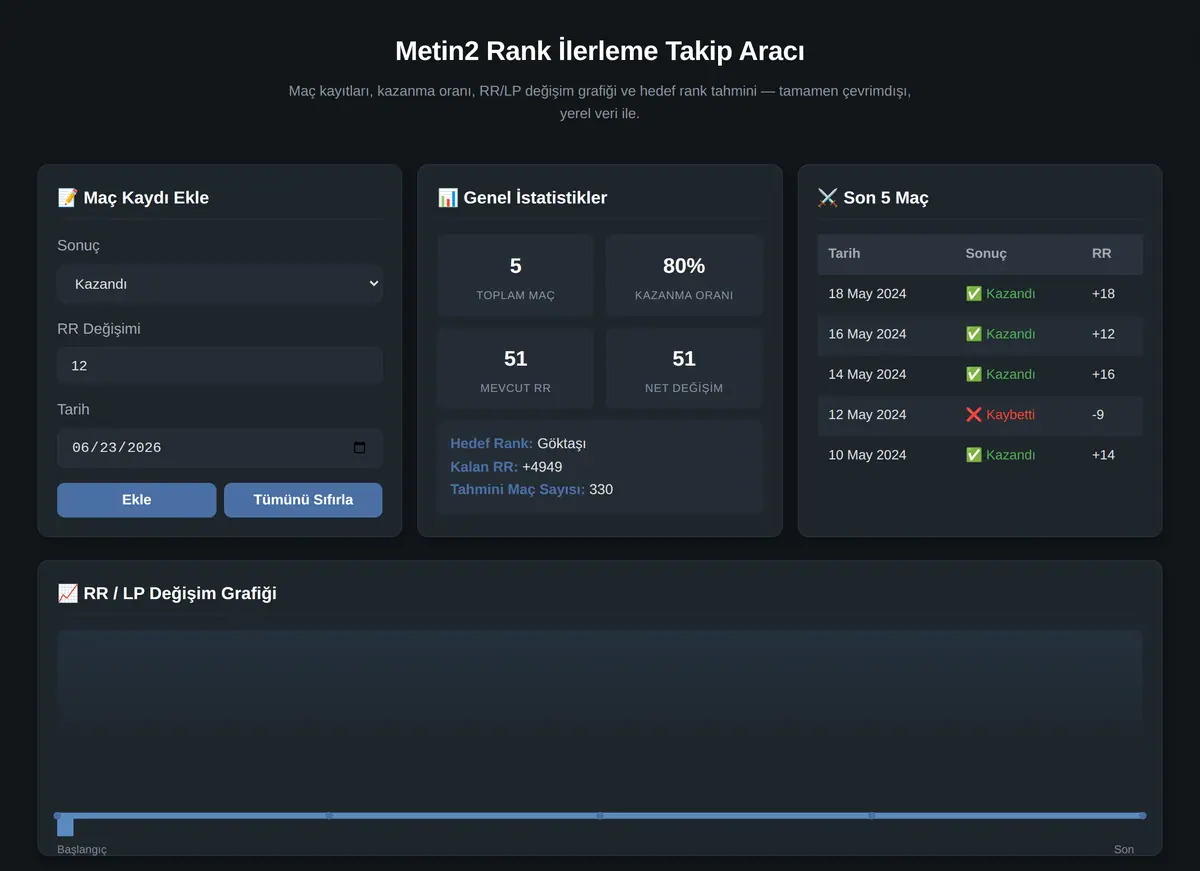
Task: Click the Kazanma Oranı 80% stat card
Action: point(684,276)
